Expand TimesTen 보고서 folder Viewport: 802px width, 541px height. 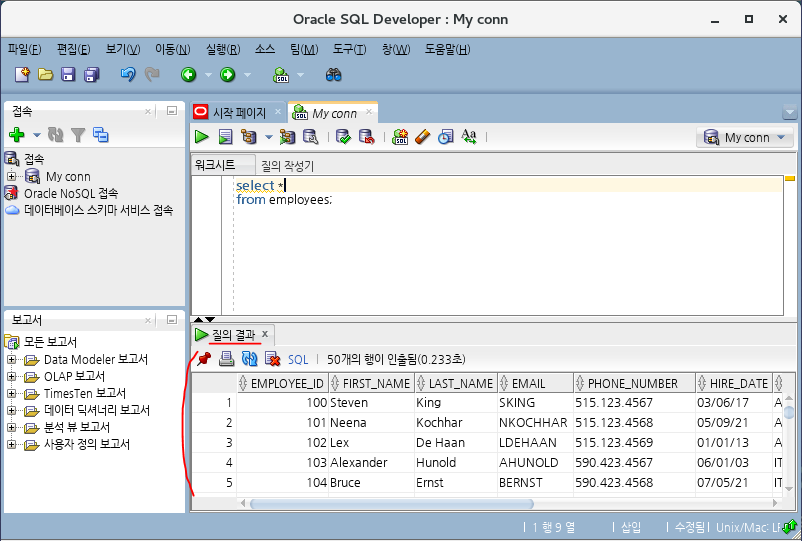click(11, 393)
